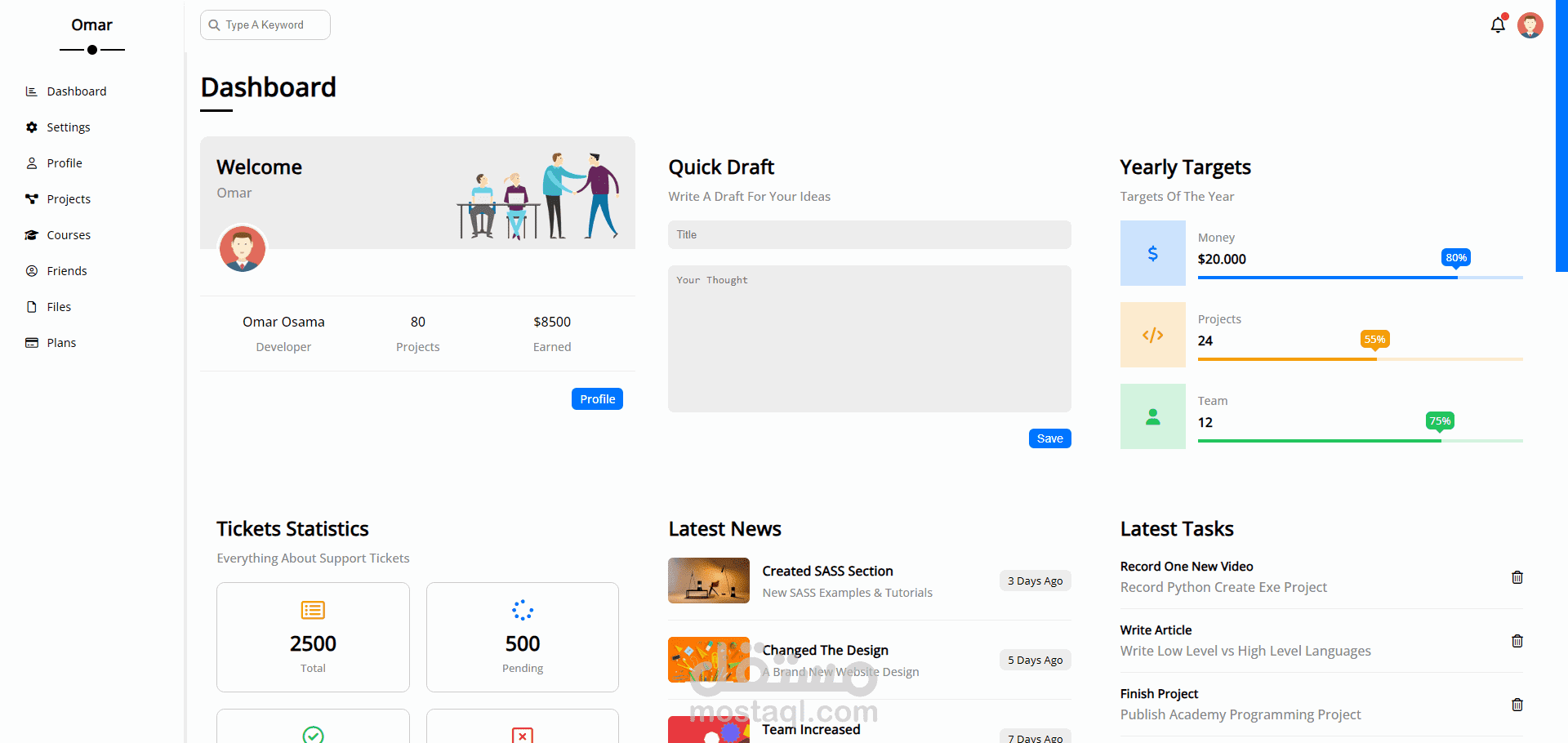The height and width of the screenshot is (743, 1568).
Task: Click the Team Increased headline
Action: tap(811, 730)
